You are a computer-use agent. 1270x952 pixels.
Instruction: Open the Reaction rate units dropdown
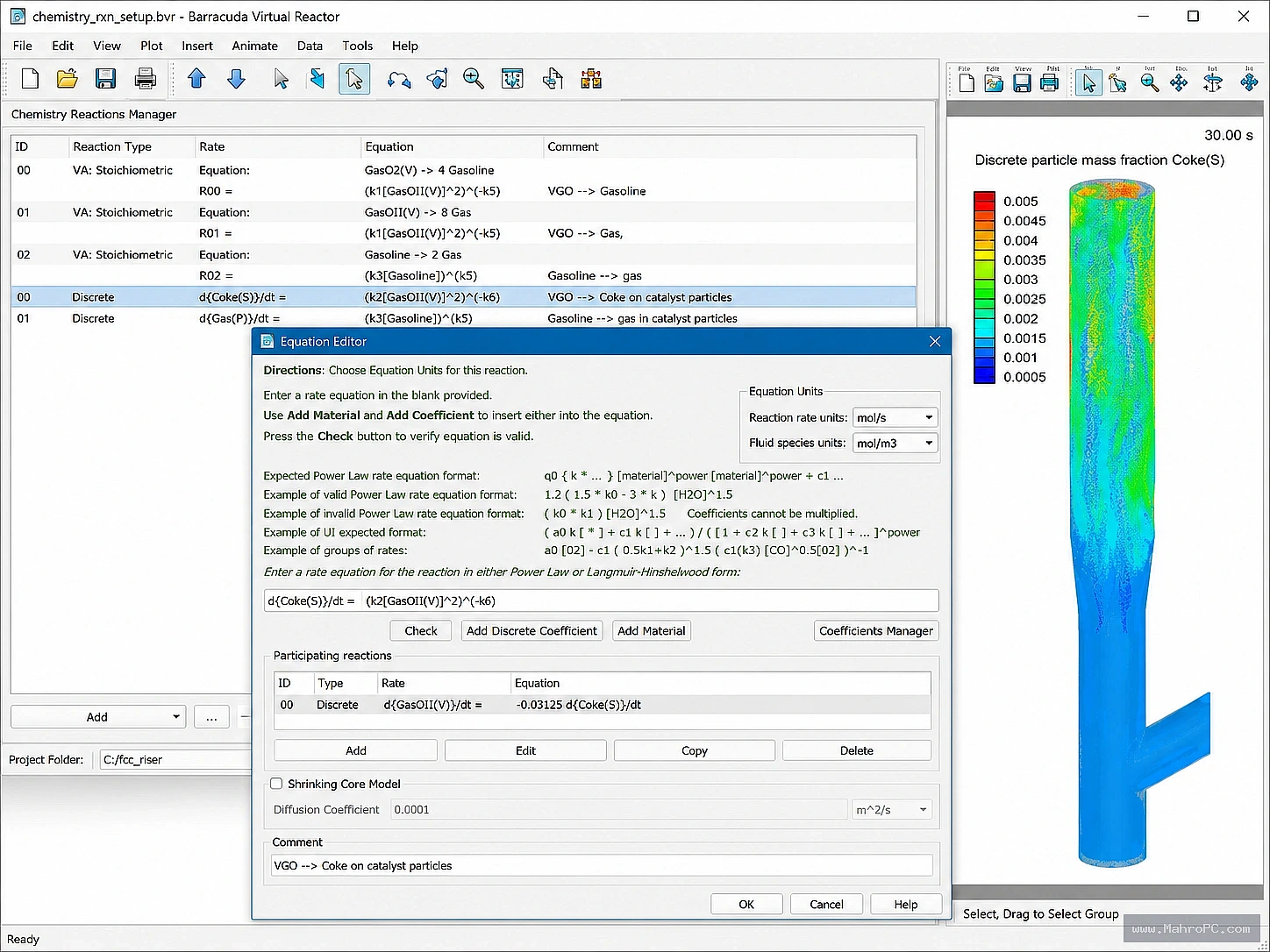point(895,417)
